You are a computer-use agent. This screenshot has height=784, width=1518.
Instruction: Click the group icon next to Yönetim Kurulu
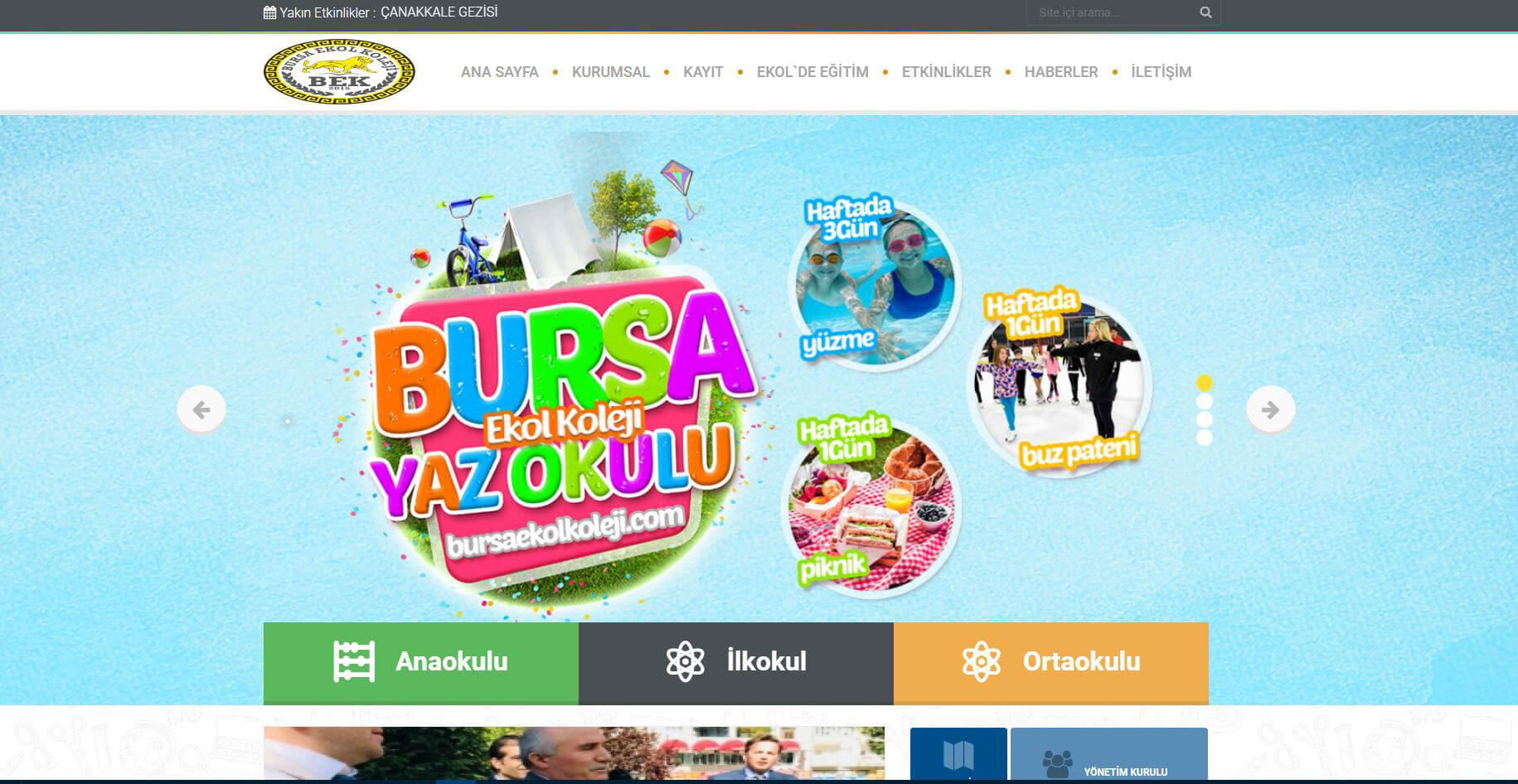coord(1057,763)
